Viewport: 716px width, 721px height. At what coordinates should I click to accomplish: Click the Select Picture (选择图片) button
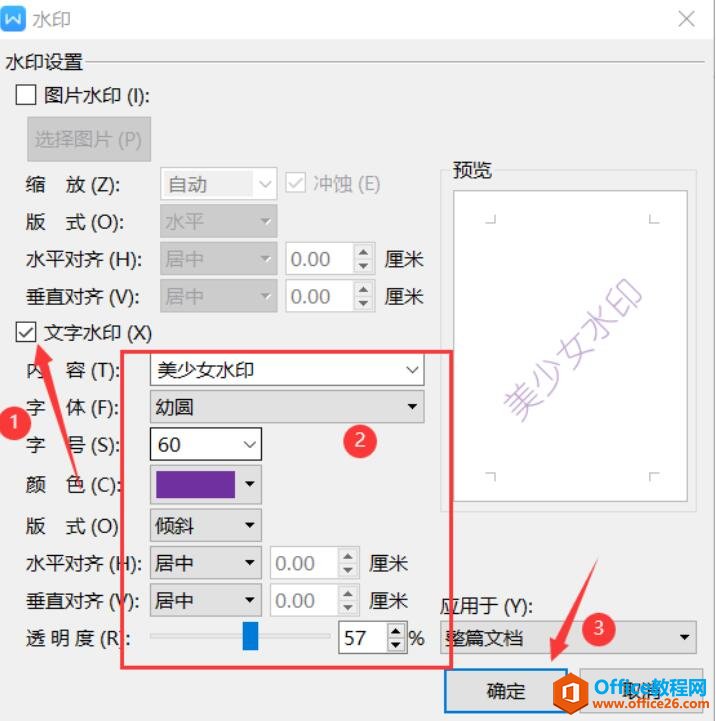click(x=89, y=139)
